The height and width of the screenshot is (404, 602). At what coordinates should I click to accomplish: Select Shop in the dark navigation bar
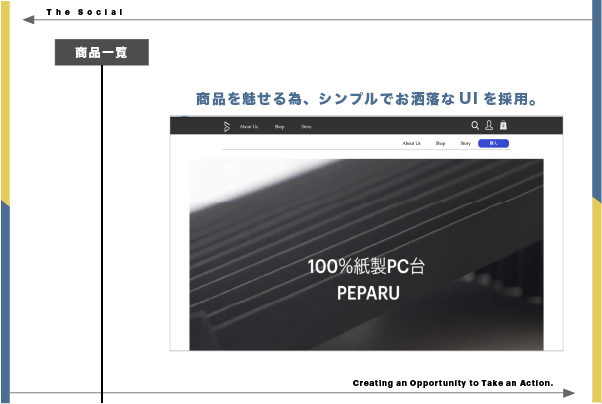tap(280, 127)
